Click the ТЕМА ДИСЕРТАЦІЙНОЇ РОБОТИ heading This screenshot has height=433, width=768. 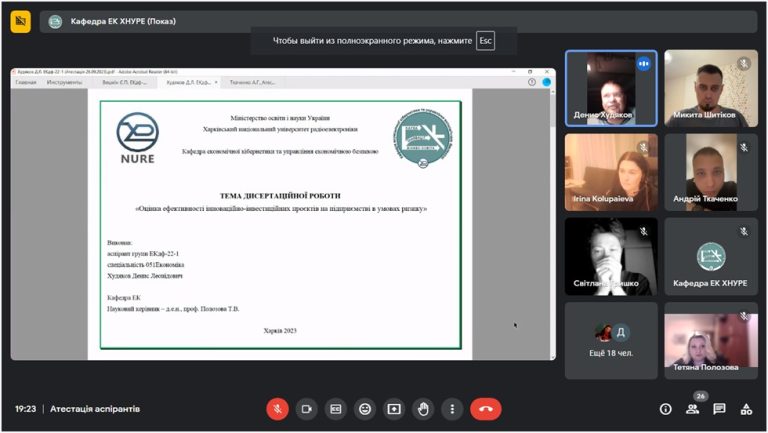(280, 195)
